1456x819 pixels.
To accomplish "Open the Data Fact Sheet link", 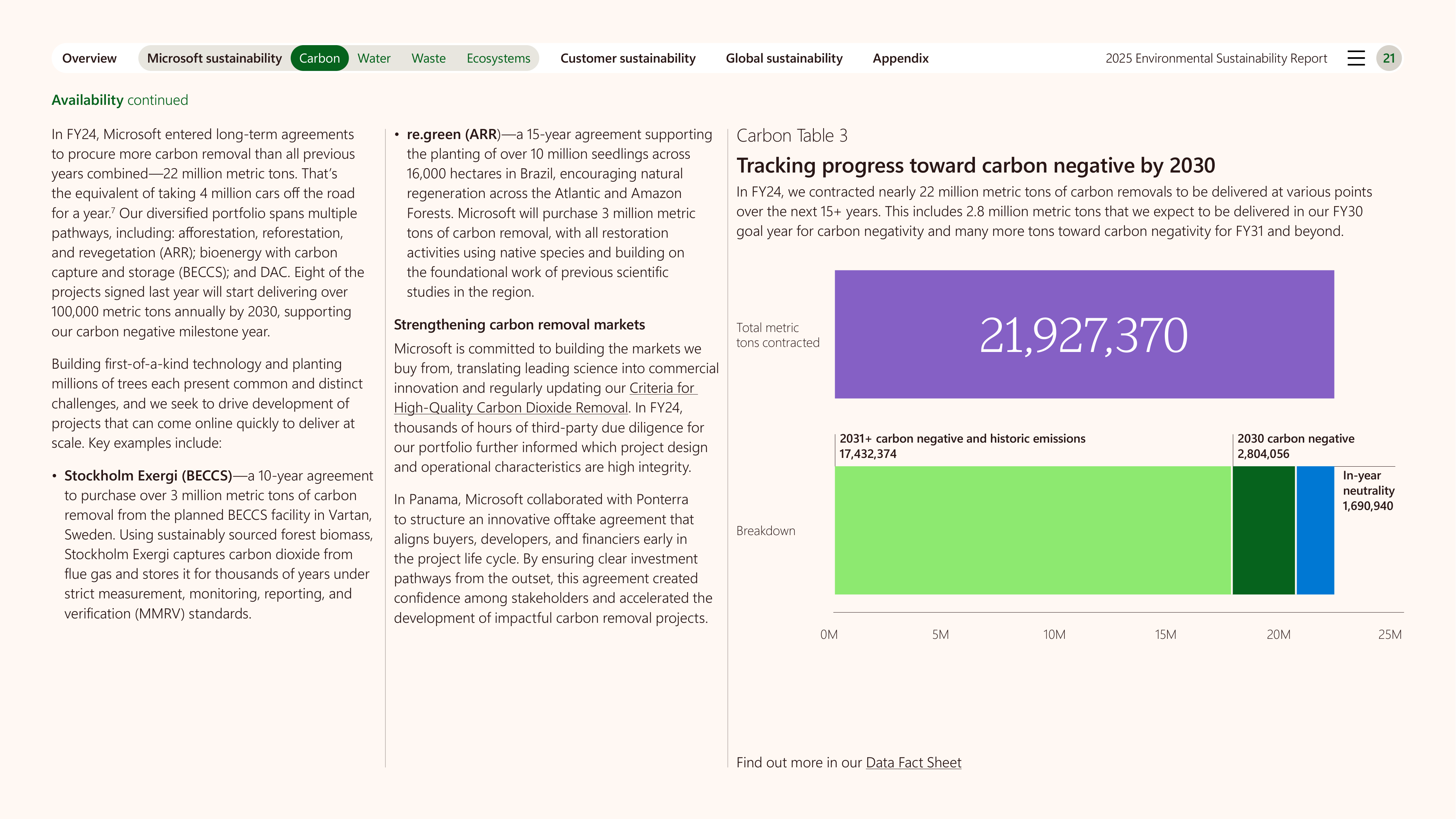I will (x=913, y=763).
